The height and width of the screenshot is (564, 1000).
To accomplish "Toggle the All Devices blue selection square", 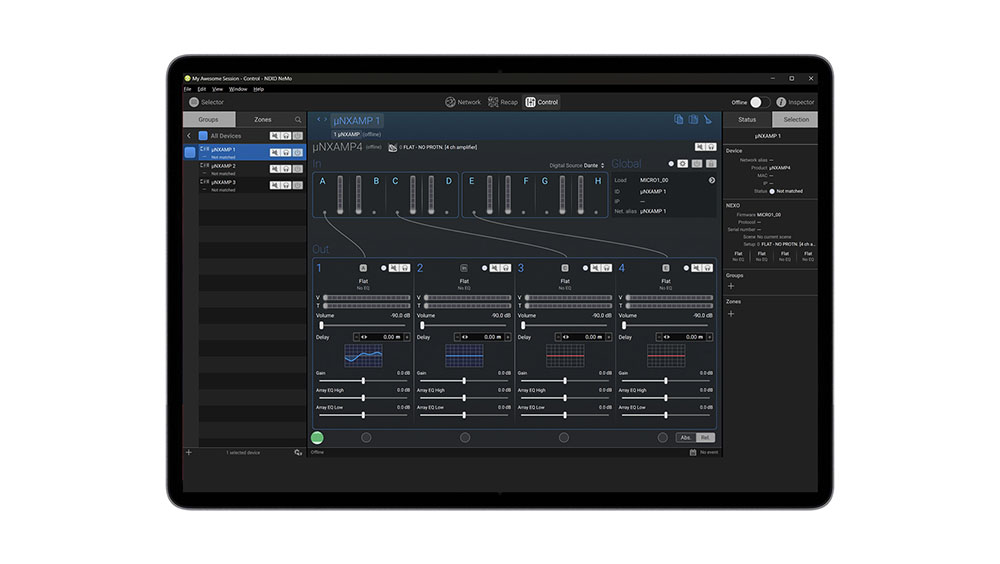I will [203, 136].
